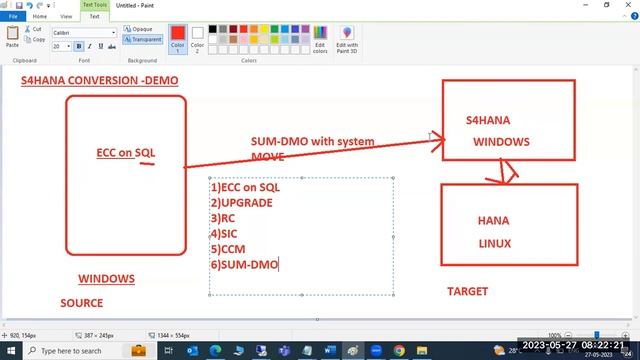The height and width of the screenshot is (360, 640).
Task: Click the 'TARGET' label on canvas
Action: point(467,291)
